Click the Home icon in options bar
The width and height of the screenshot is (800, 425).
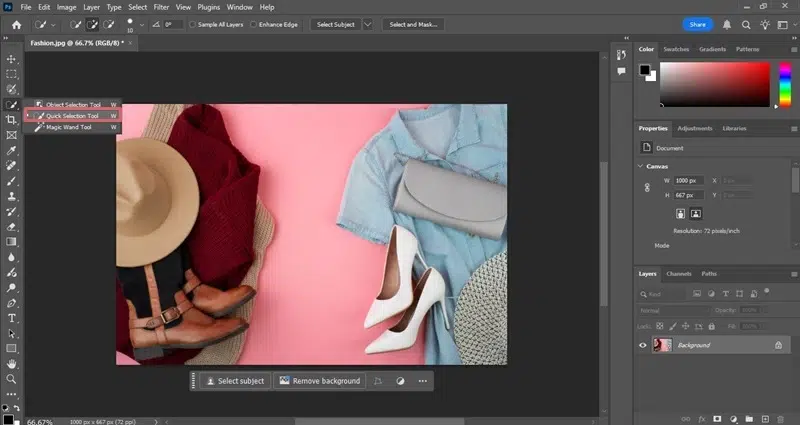[x=16, y=24]
